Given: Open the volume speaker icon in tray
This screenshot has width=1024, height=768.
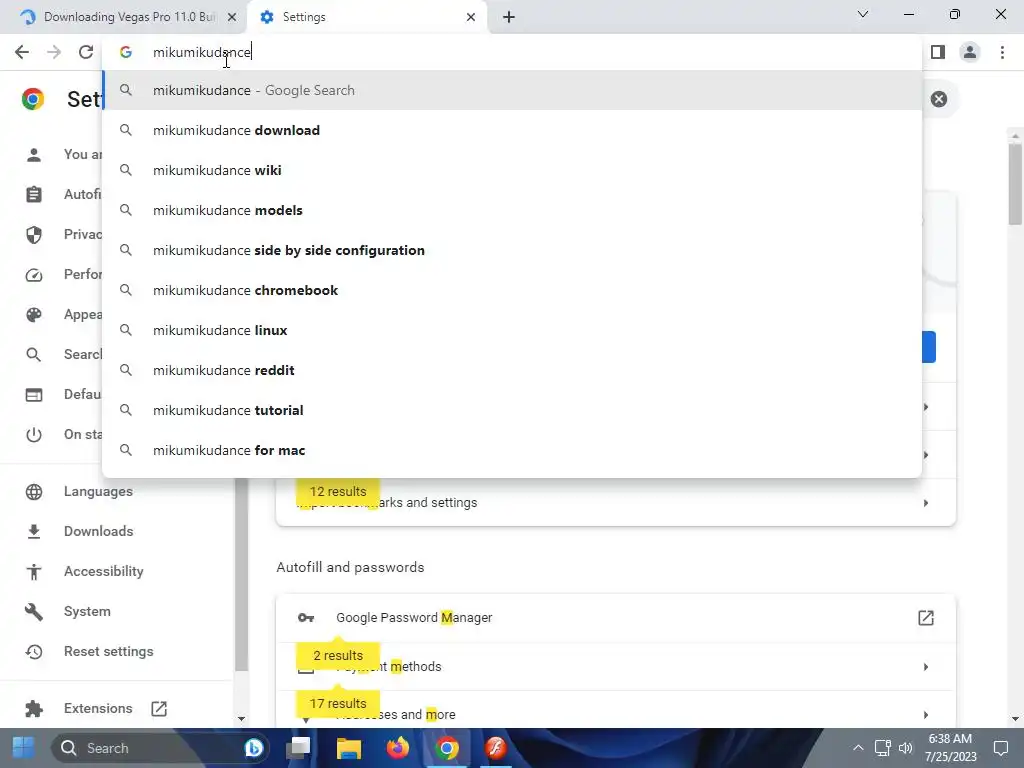Looking at the screenshot, I should pos(906,748).
